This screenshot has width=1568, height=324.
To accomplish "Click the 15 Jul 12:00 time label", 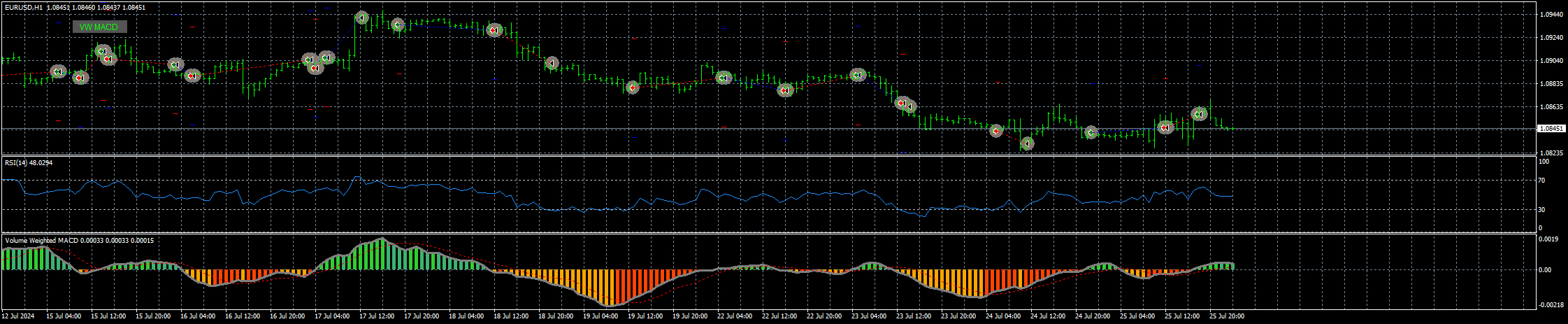I will click(108, 316).
